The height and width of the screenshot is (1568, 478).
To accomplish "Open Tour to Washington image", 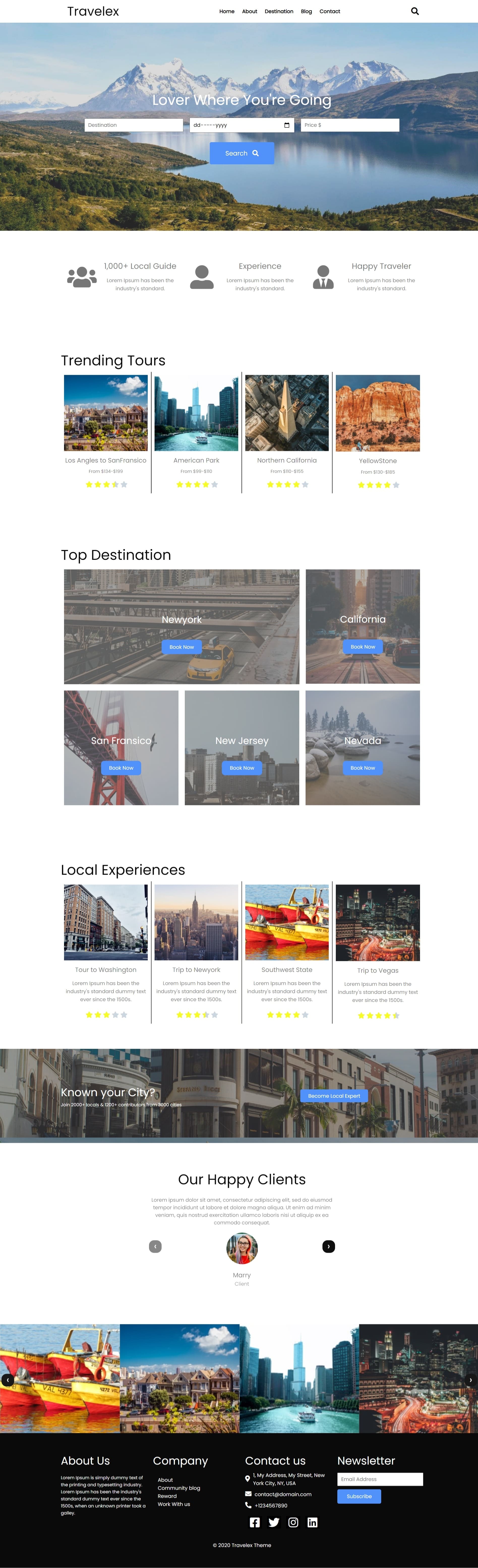I will click(x=106, y=922).
